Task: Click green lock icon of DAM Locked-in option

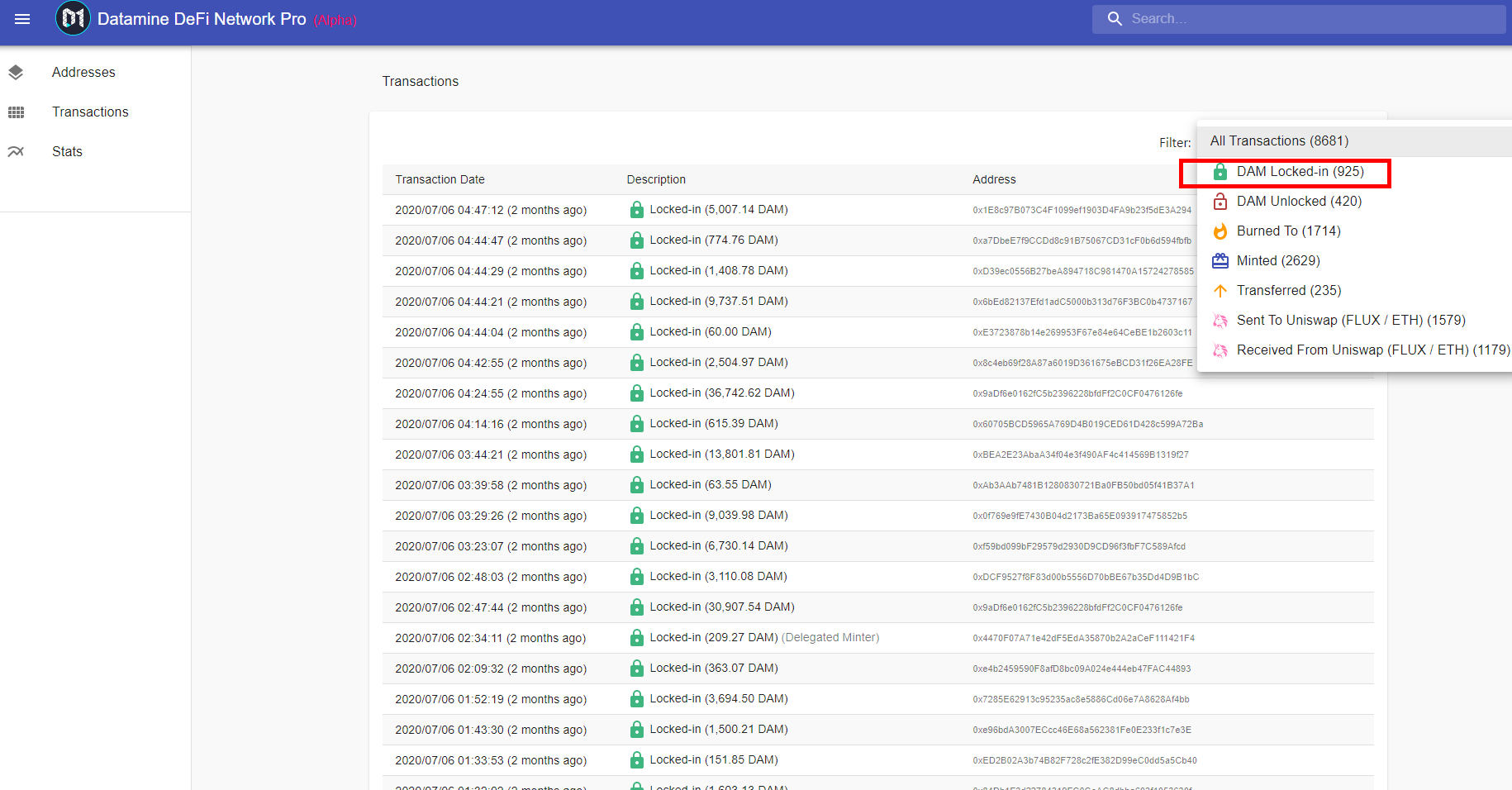Action: [x=1220, y=172]
